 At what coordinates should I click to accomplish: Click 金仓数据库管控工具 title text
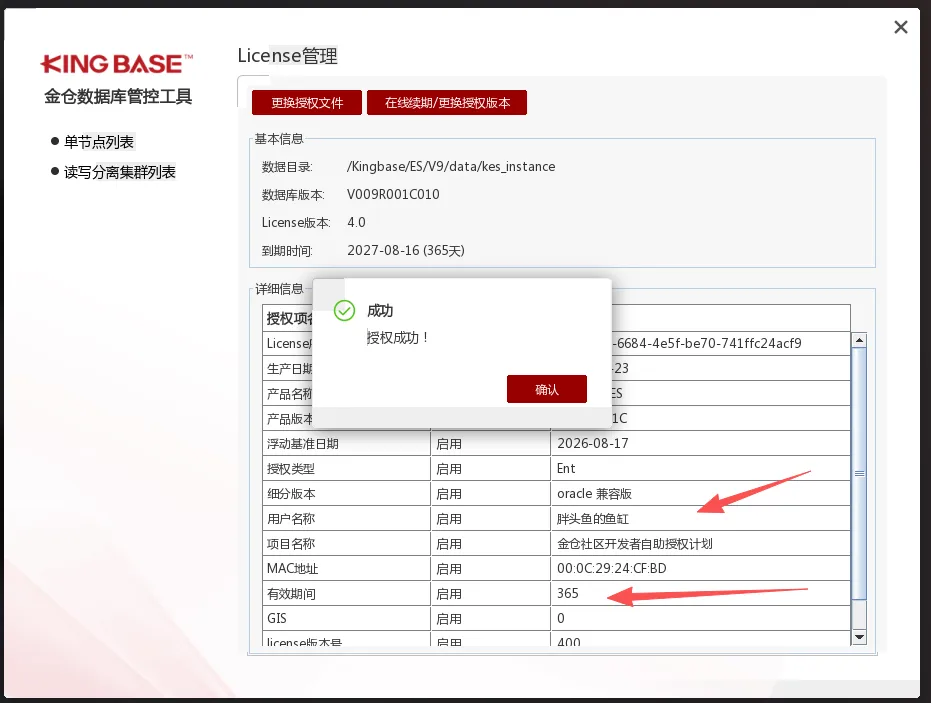[118, 96]
